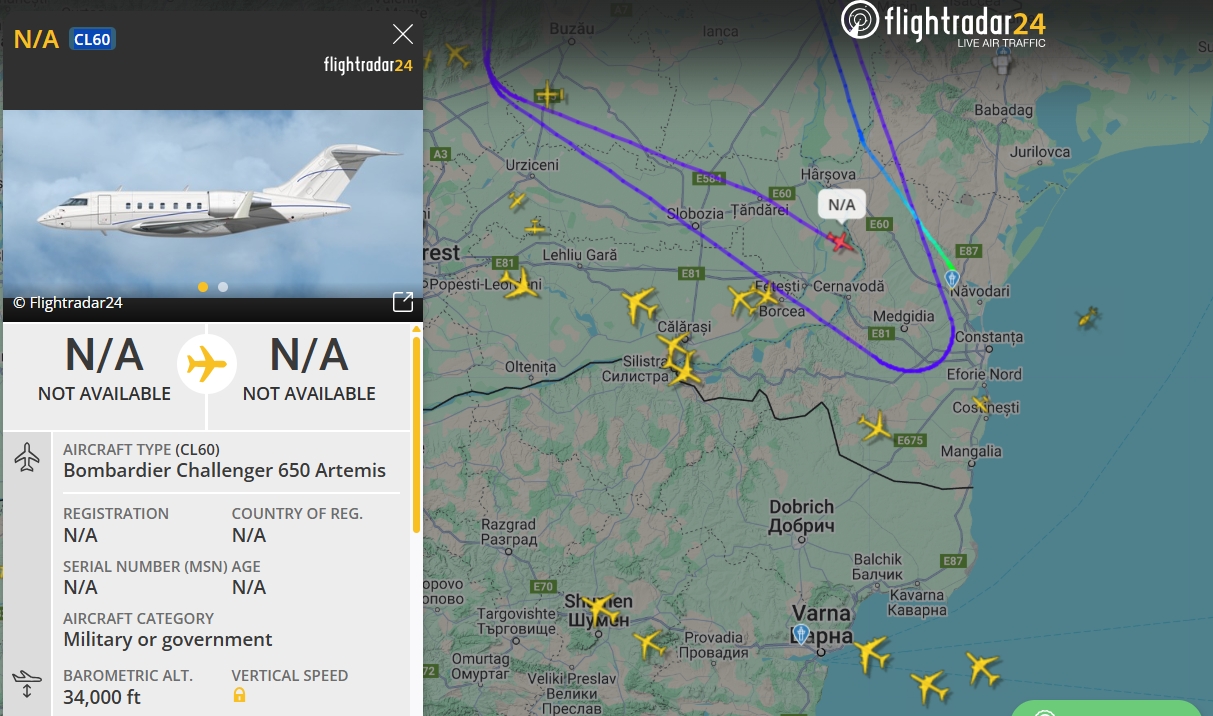Click the N/A callout label on map

842,205
